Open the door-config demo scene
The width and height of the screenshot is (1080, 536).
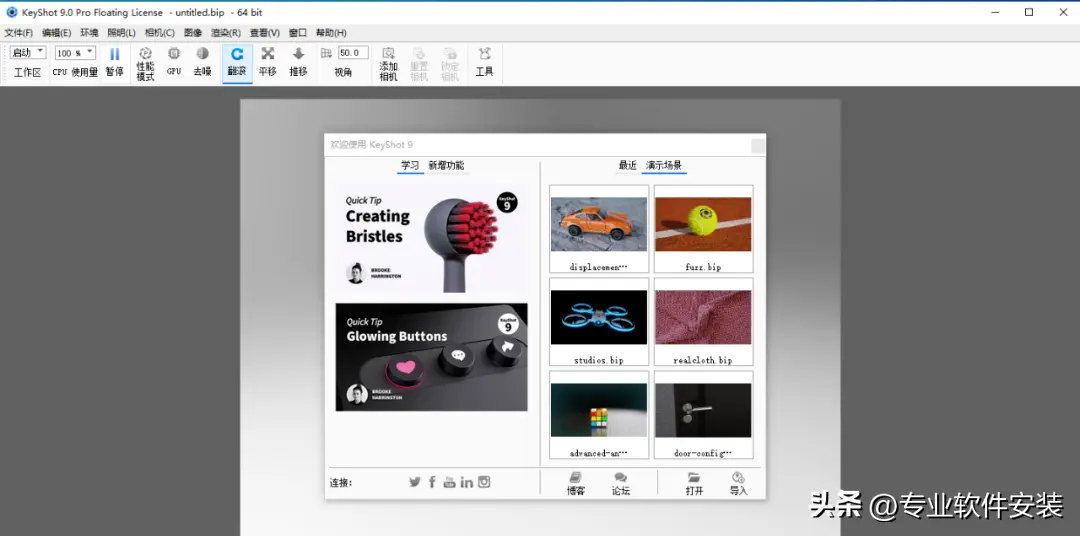coord(703,415)
